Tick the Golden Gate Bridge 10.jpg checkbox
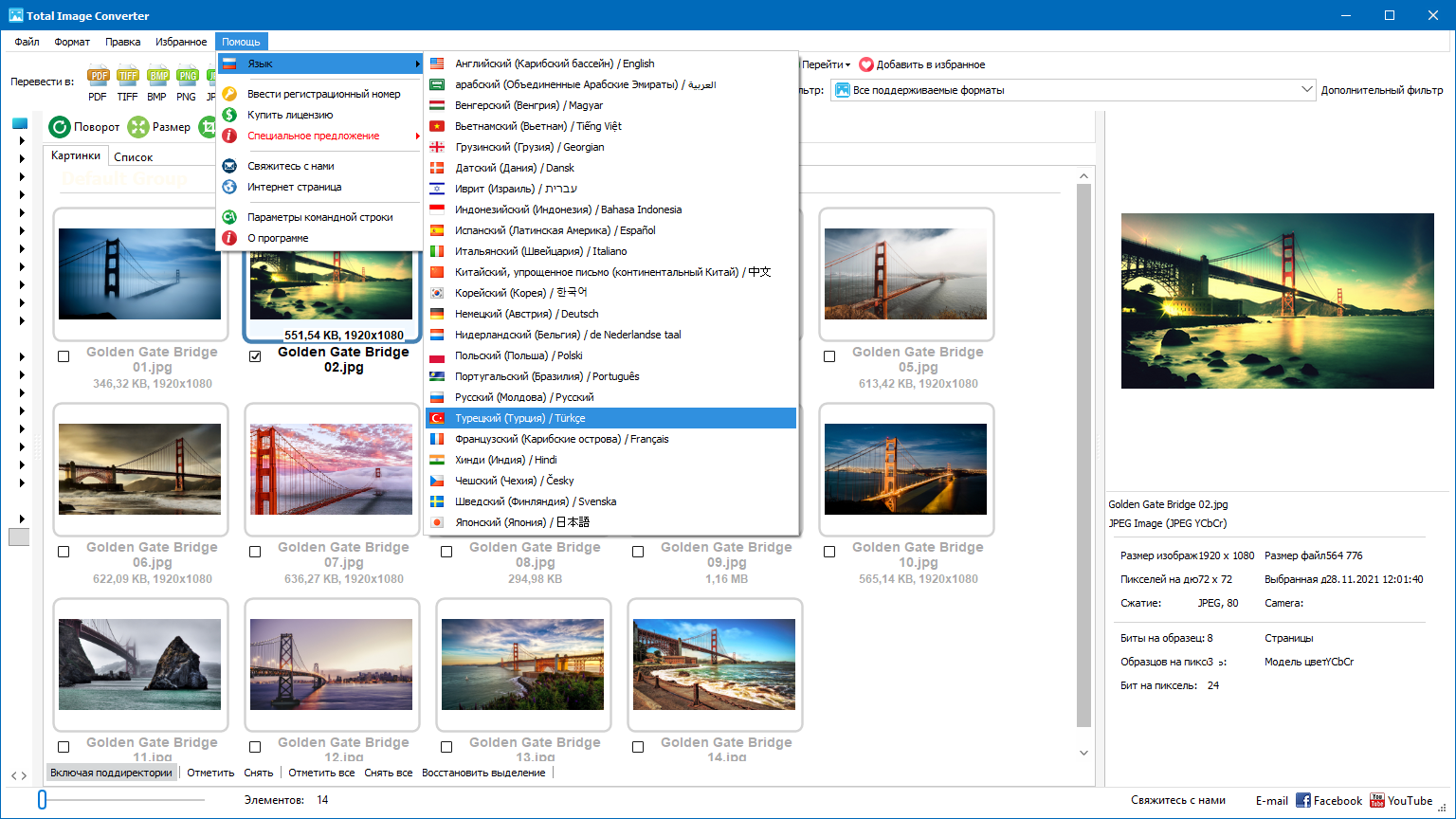 (829, 552)
